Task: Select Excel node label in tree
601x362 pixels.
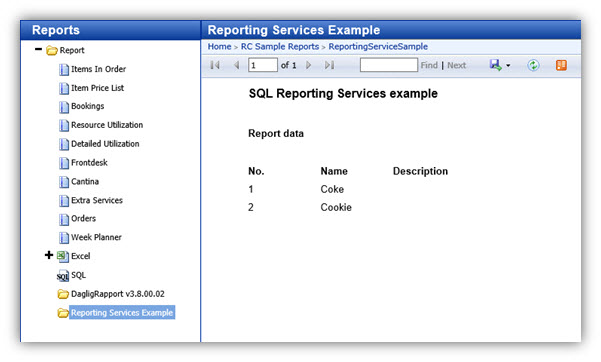Action: (81, 256)
